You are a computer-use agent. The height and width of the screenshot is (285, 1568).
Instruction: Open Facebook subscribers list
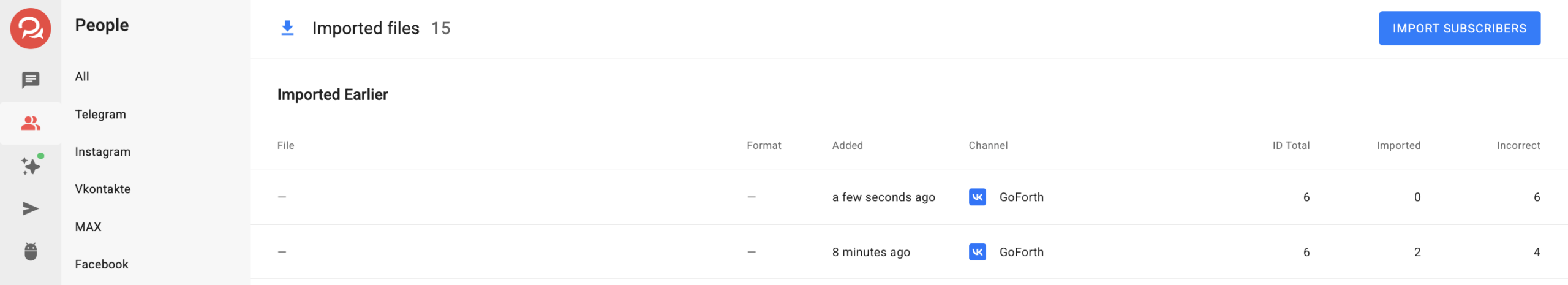[102, 265]
